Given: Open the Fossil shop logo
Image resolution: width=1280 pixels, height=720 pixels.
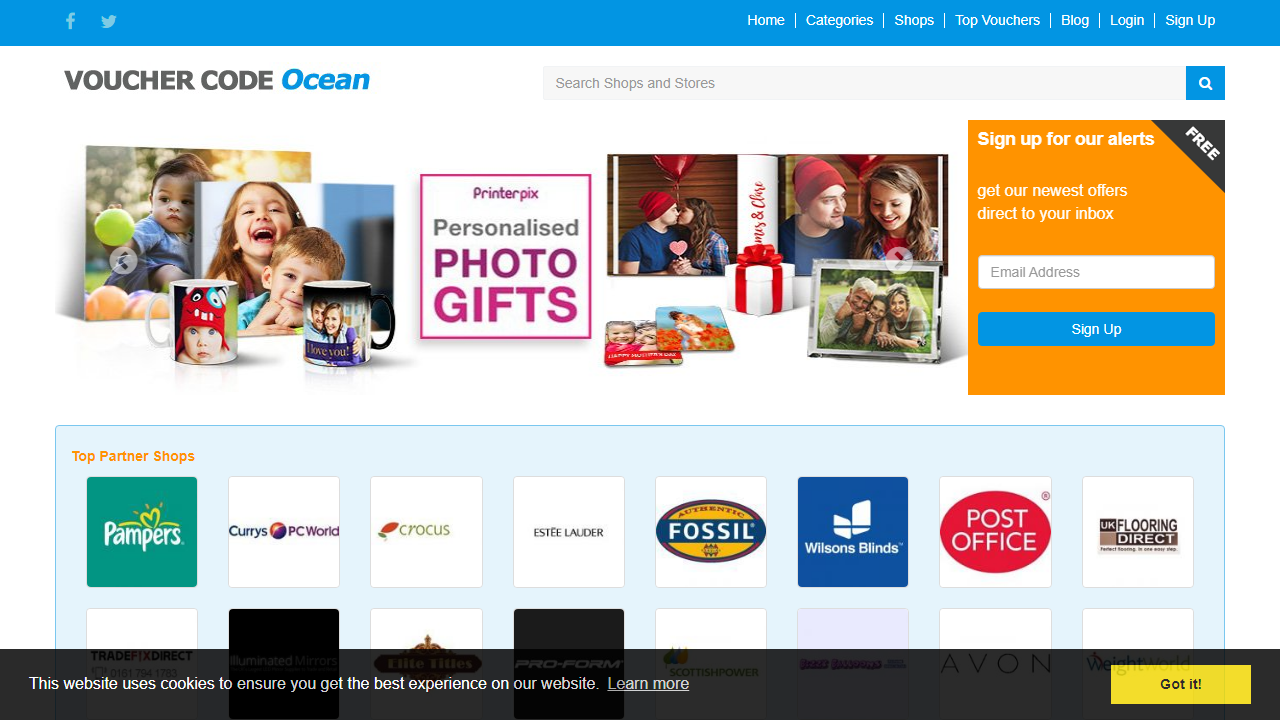Looking at the screenshot, I should [x=710, y=532].
